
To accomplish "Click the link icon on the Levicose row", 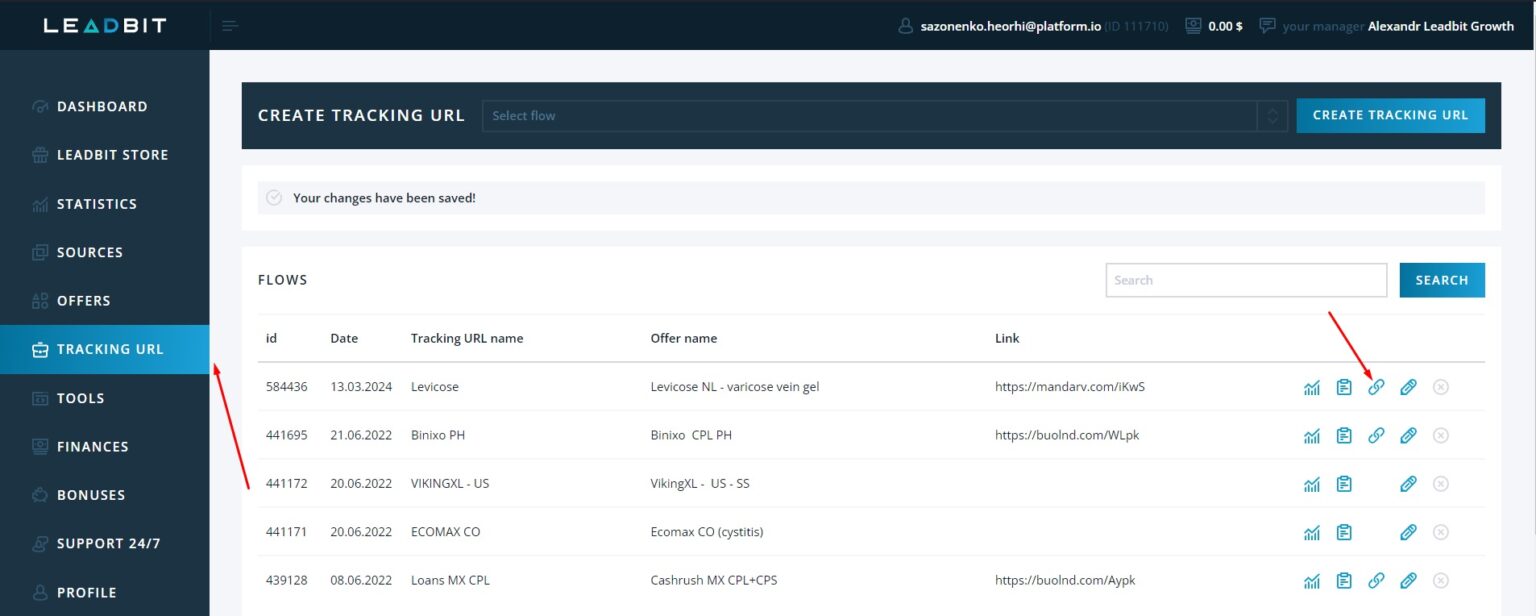I will (x=1376, y=386).
